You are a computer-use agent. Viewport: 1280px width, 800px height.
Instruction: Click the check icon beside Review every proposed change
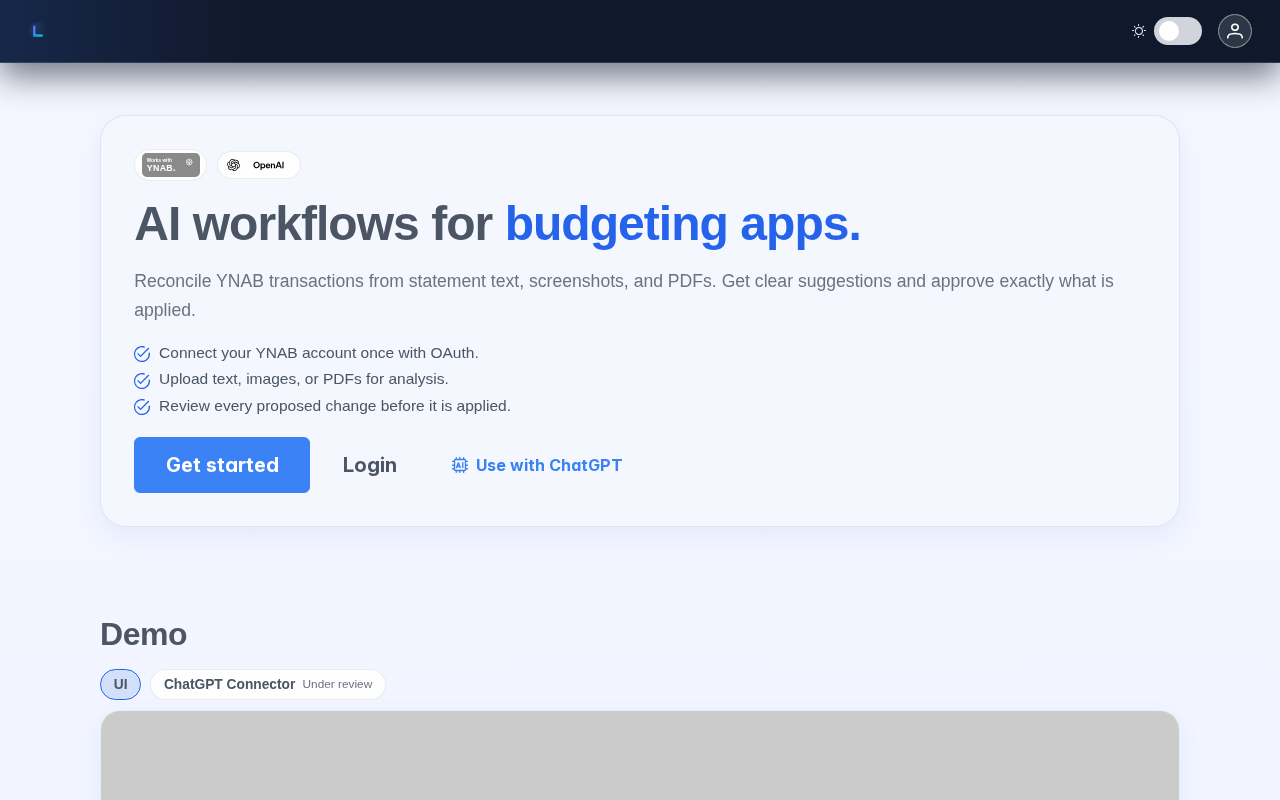pos(142,407)
